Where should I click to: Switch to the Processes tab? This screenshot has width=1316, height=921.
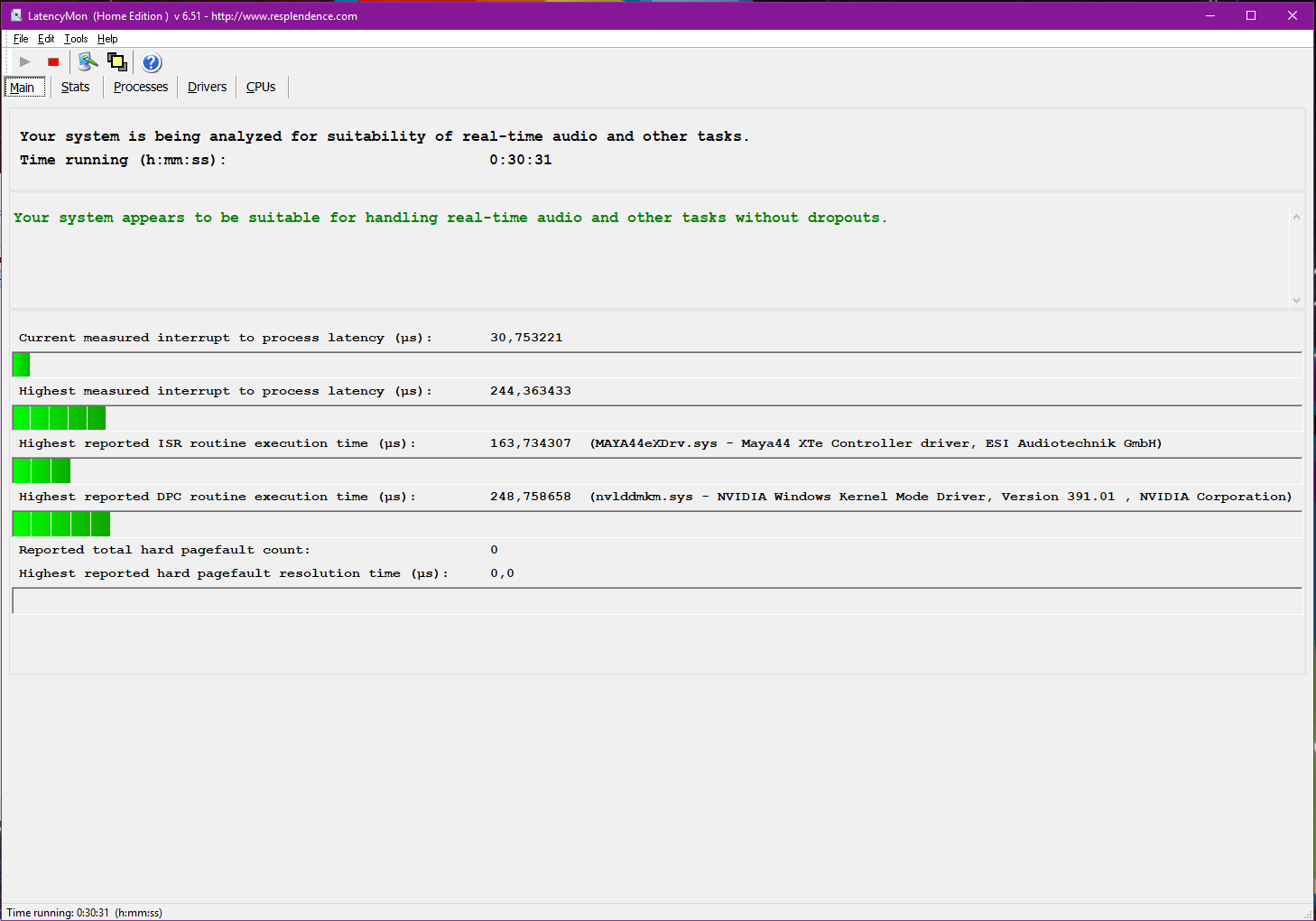point(141,88)
